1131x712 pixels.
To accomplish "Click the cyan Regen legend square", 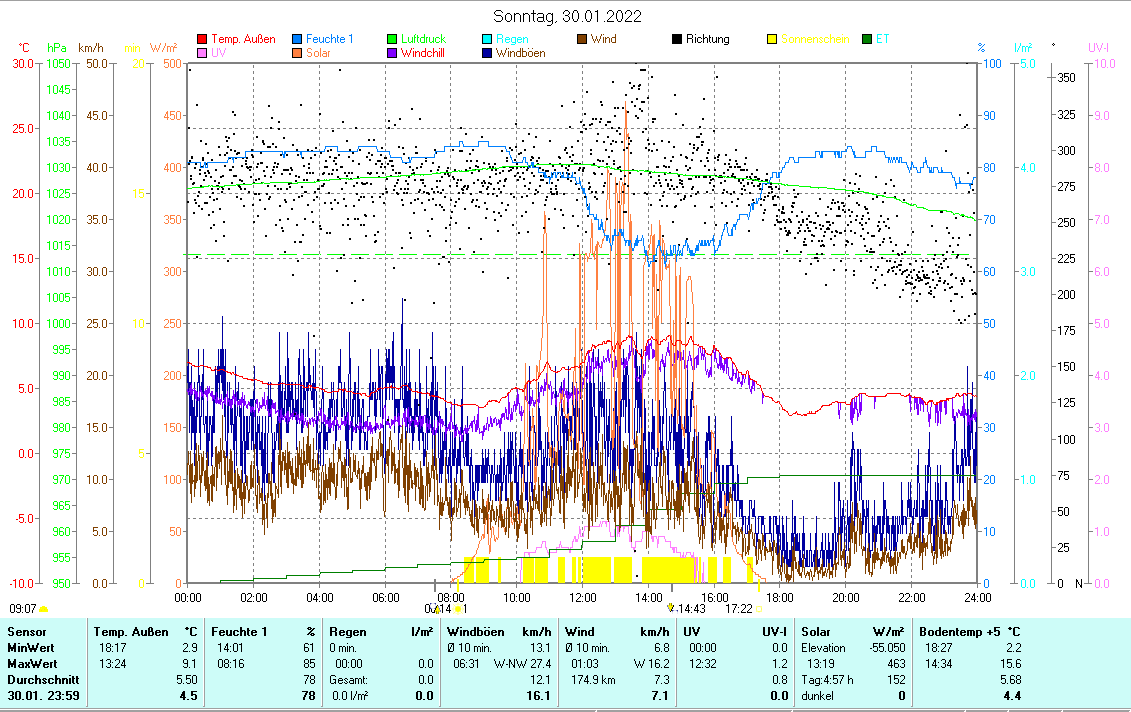I will coord(487,40).
